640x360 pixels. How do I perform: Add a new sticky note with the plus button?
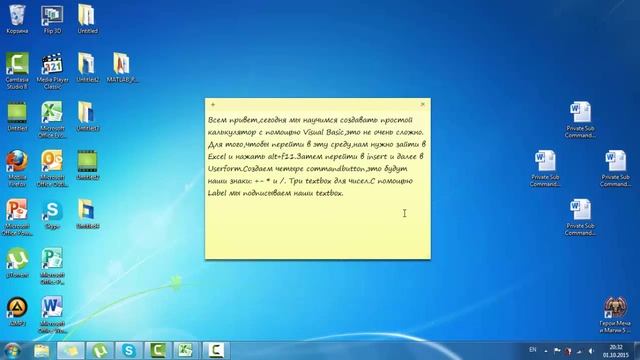coord(213,104)
